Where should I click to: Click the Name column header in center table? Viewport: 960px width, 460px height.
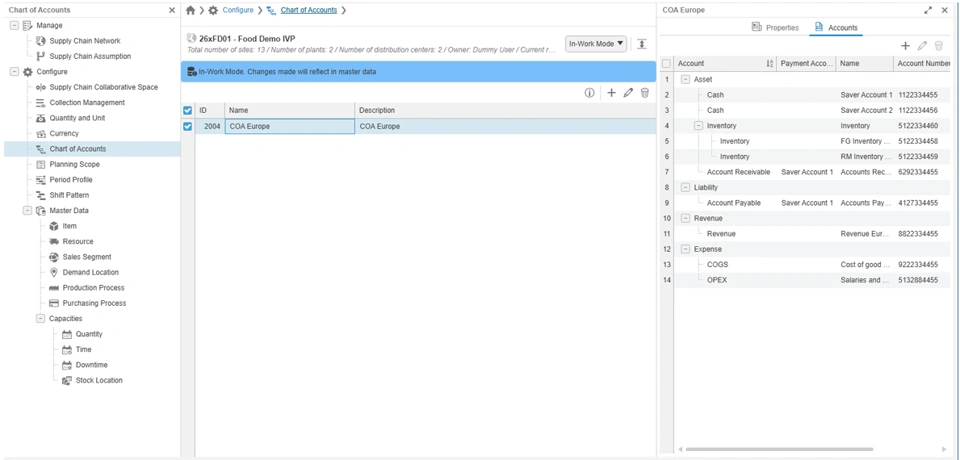tap(290, 110)
